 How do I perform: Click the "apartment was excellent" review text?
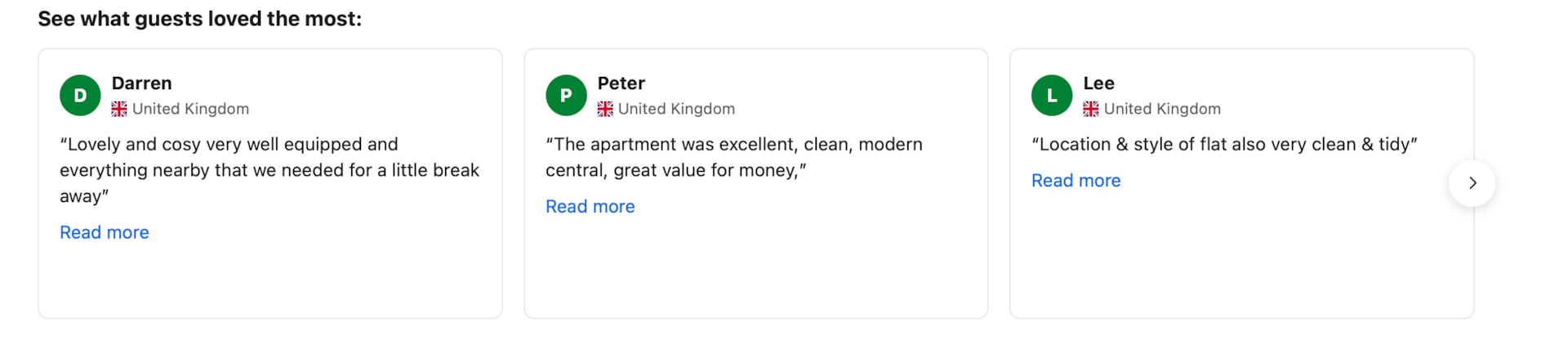733,157
